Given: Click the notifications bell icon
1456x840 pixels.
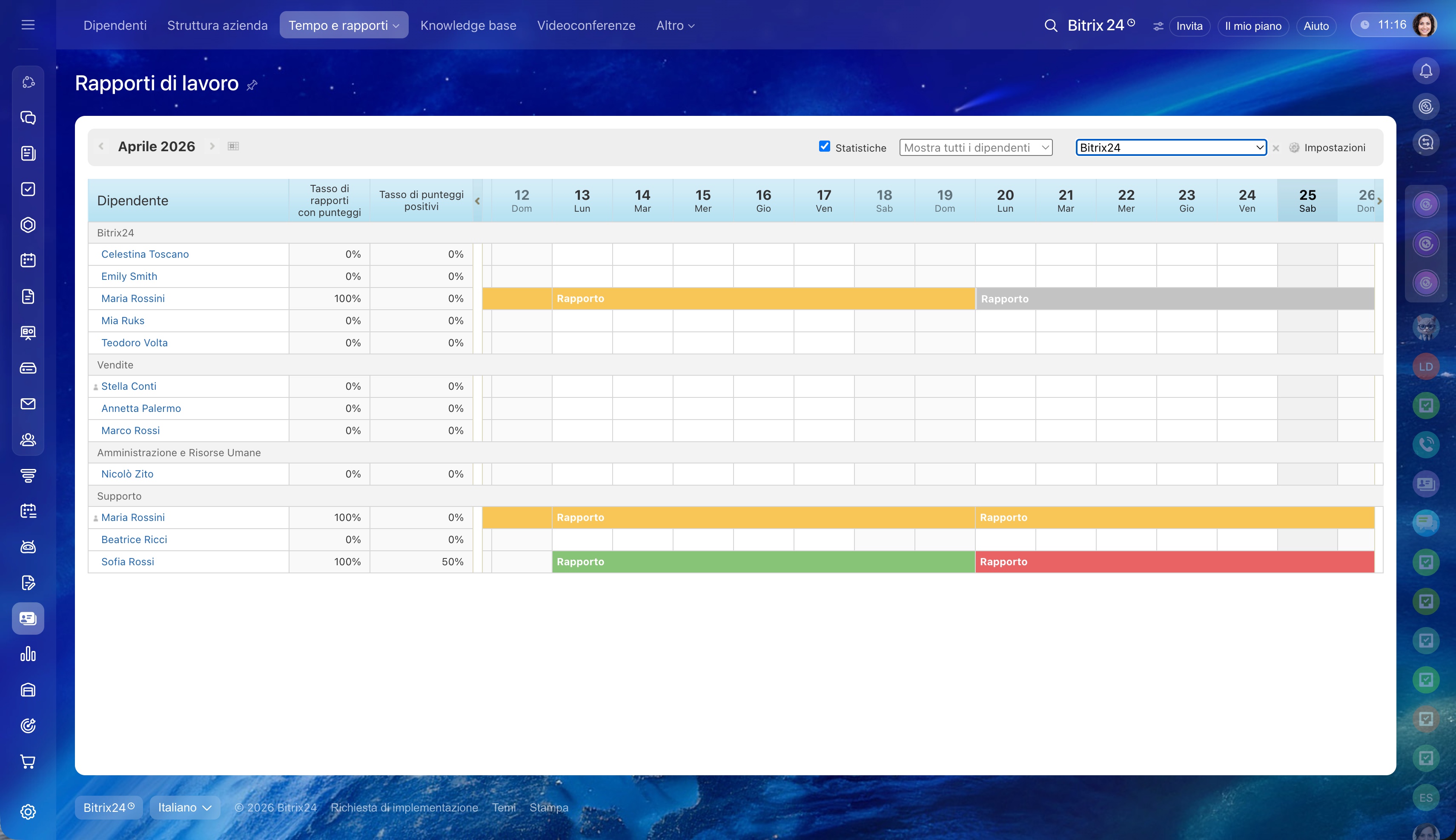Looking at the screenshot, I should click(1425, 71).
